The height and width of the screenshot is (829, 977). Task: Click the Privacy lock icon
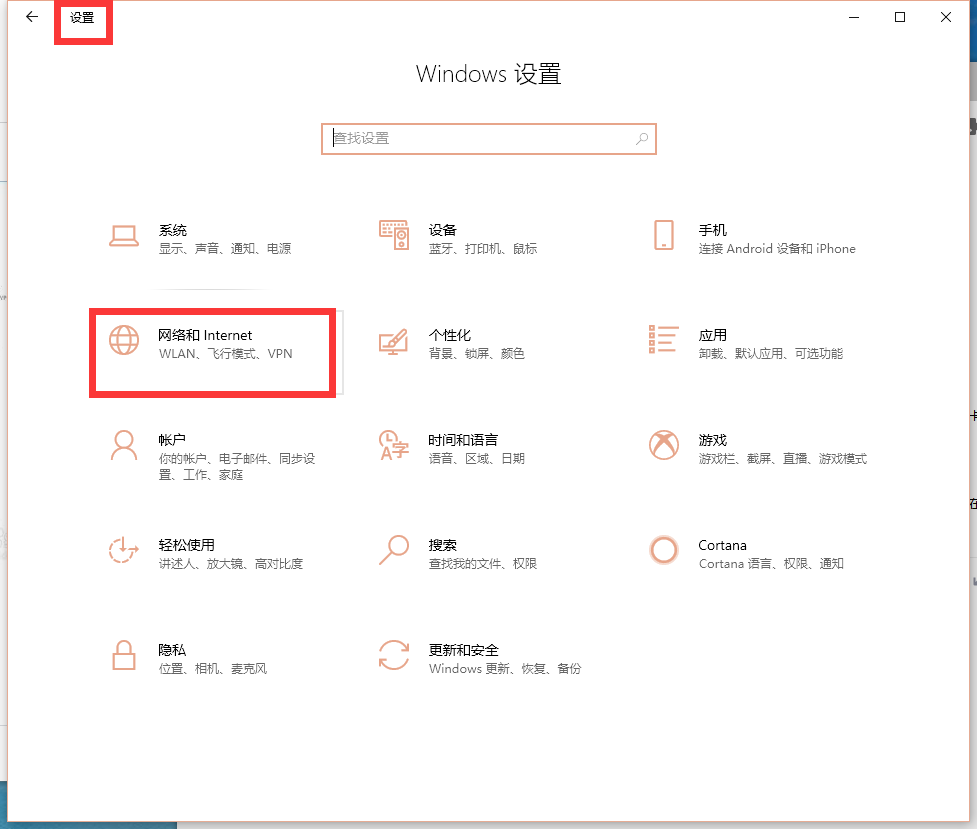pyautogui.click(x=124, y=655)
